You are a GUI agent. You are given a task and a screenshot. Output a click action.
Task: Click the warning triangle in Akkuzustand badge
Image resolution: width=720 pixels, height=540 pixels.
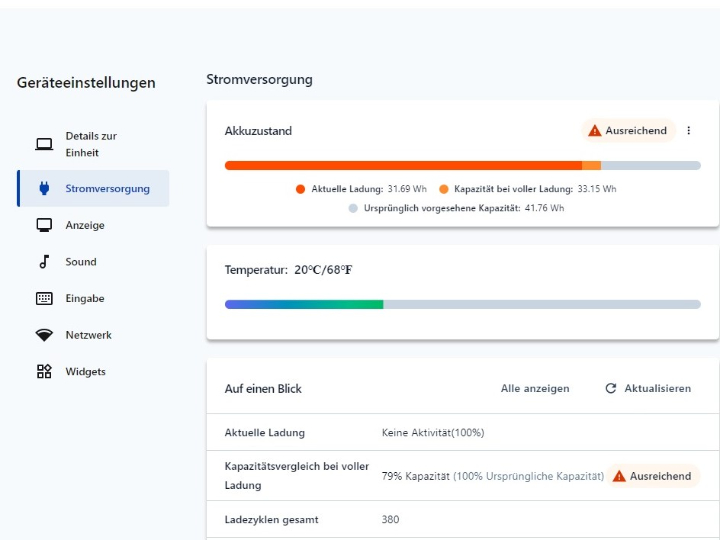[594, 131]
